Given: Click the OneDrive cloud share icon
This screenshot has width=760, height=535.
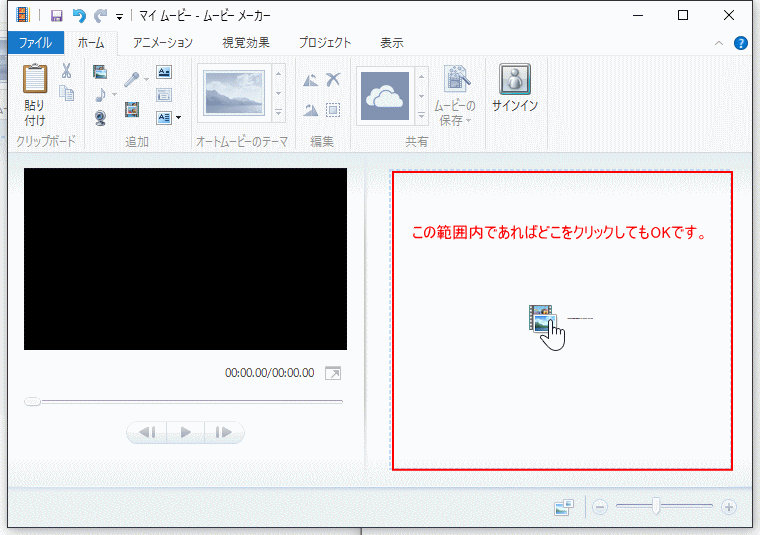Looking at the screenshot, I should tap(385, 96).
